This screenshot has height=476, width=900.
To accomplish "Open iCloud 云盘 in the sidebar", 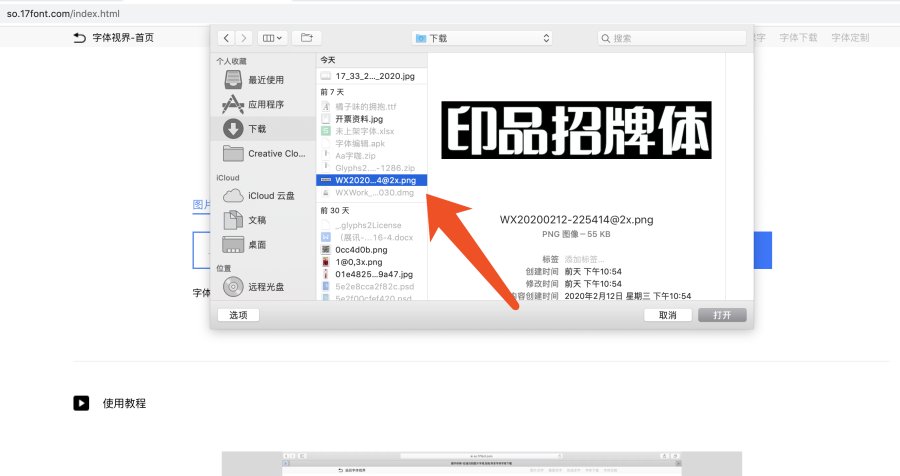I will click(270, 196).
